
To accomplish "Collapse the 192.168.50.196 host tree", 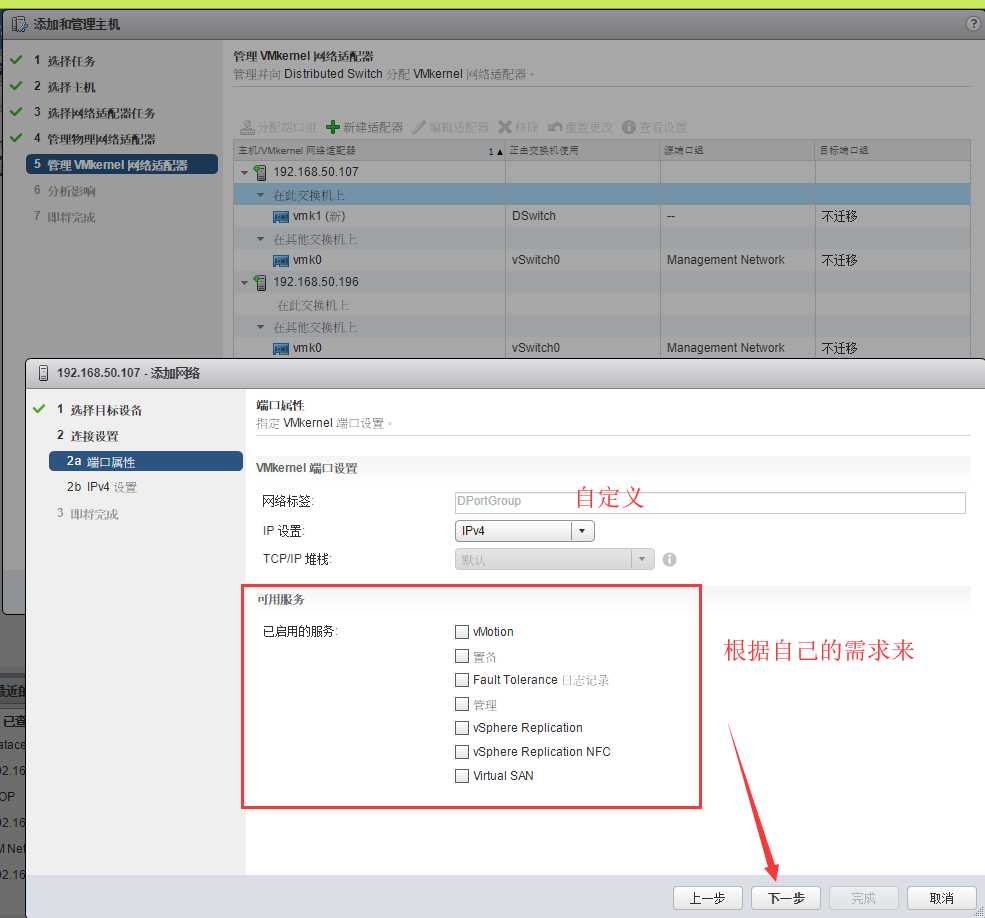I will click(x=245, y=282).
